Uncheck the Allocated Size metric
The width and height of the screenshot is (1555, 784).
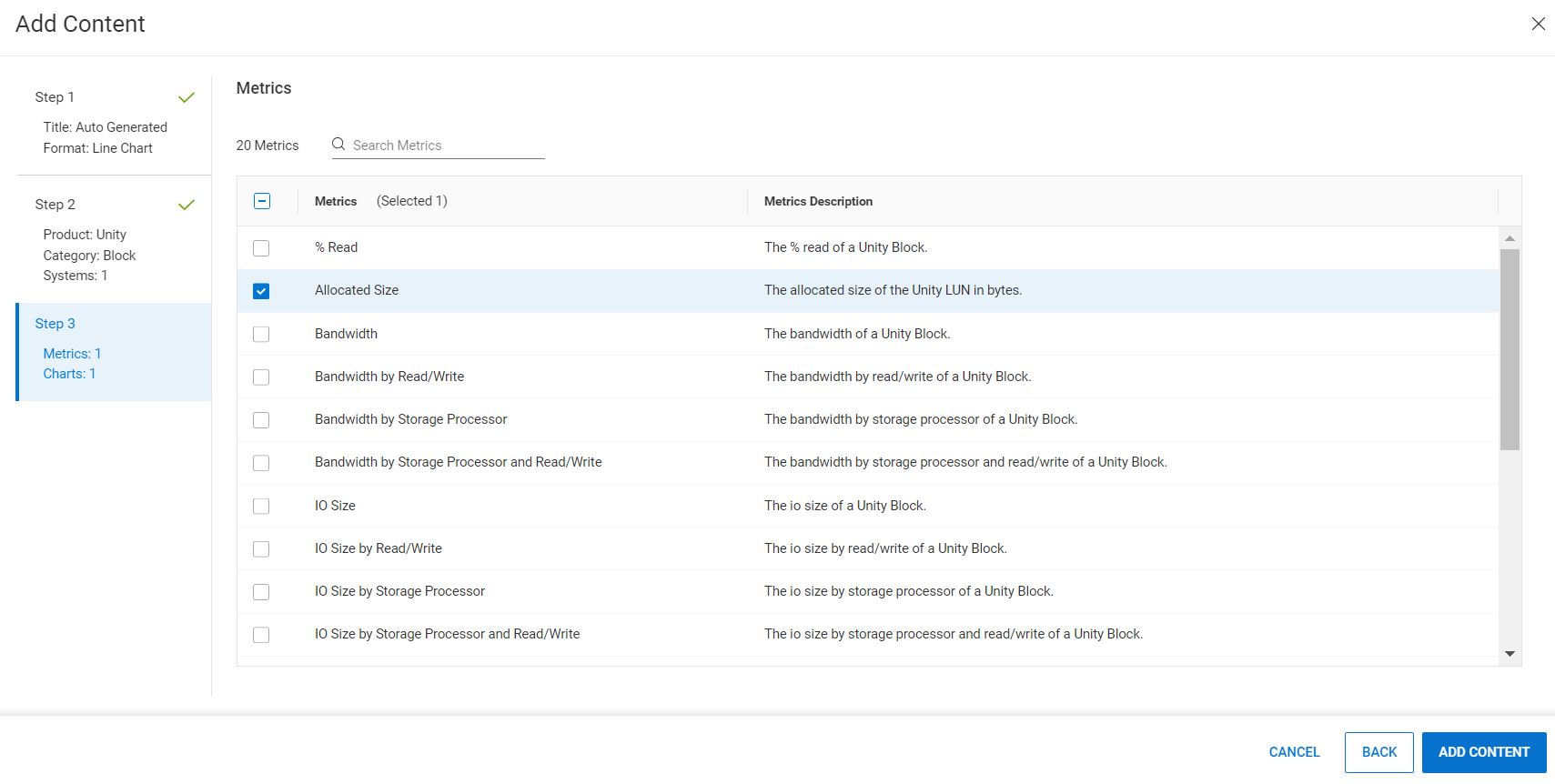(x=261, y=291)
